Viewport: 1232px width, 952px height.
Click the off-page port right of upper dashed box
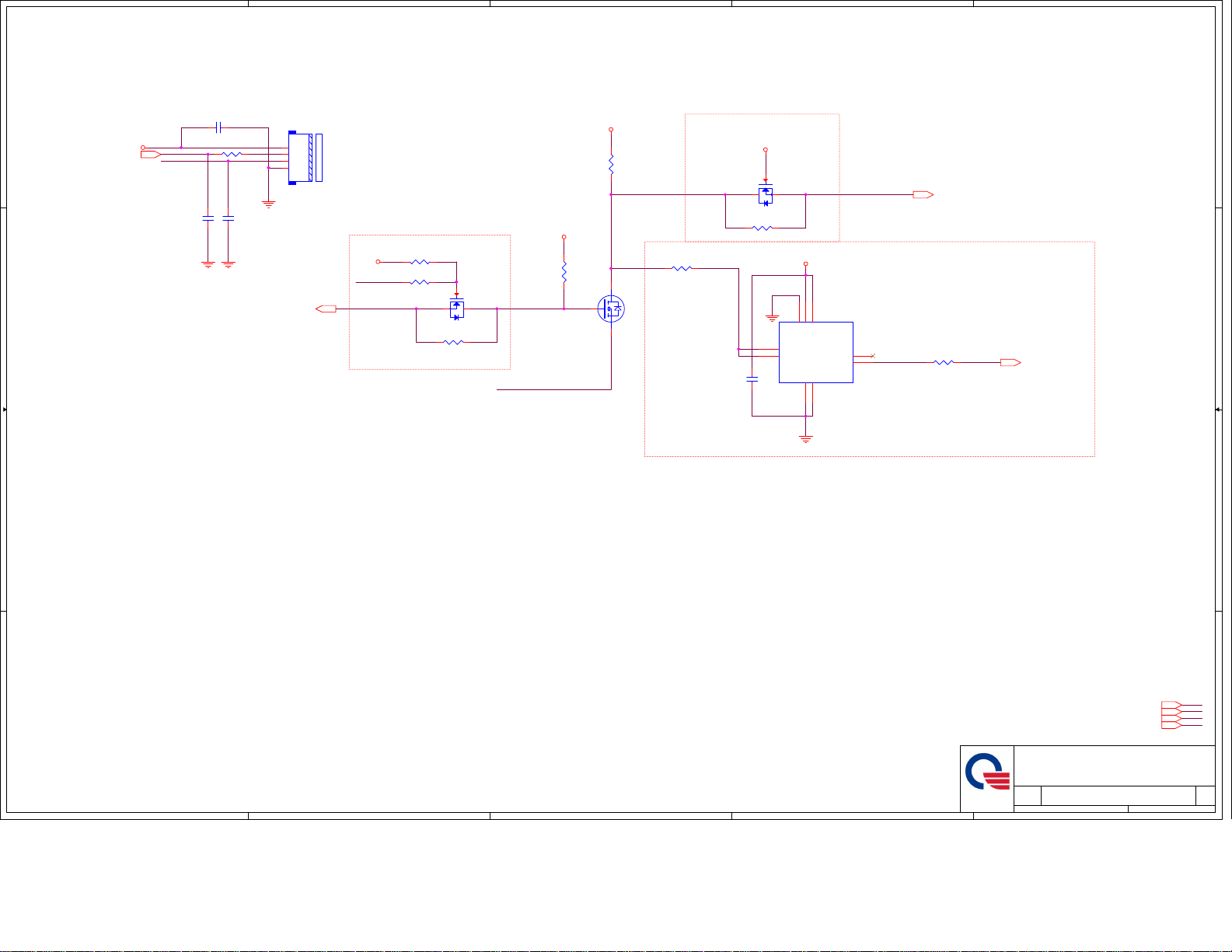click(923, 195)
